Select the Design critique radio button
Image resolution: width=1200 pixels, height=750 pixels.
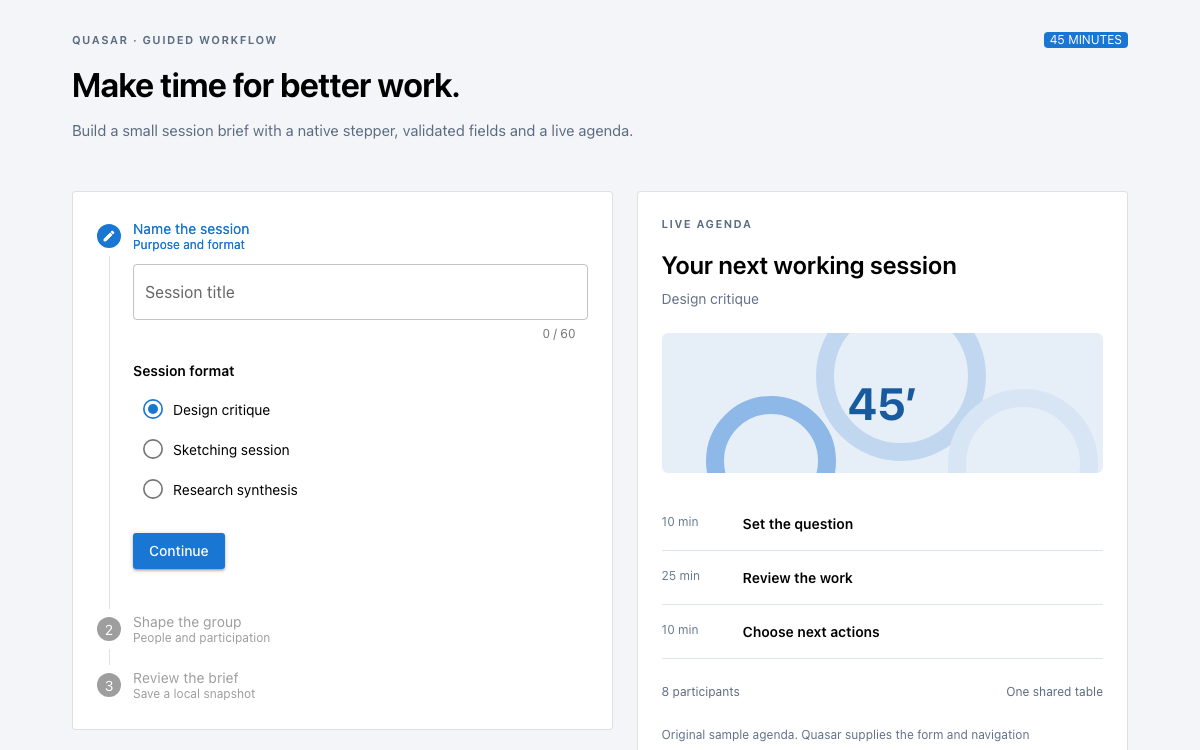[153, 409]
